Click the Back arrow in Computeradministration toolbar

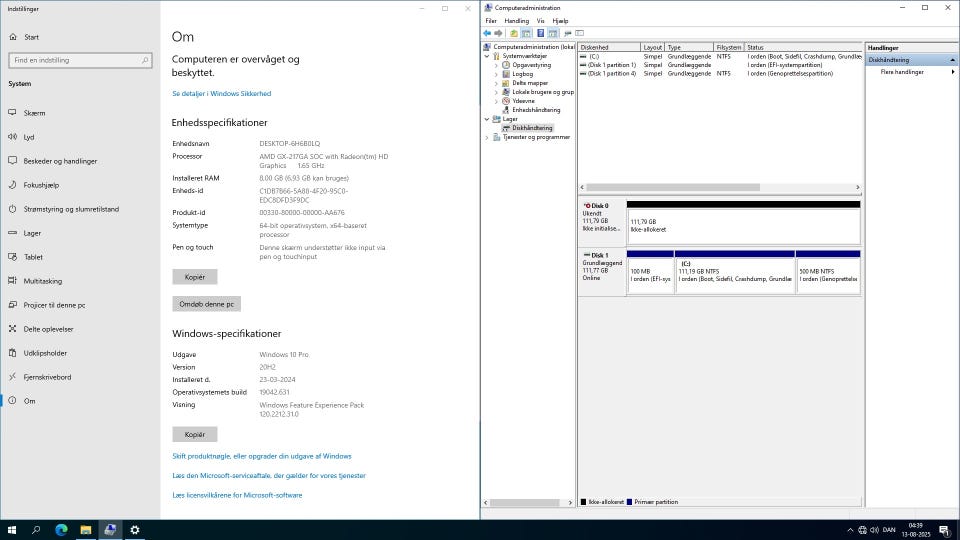click(x=487, y=33)
